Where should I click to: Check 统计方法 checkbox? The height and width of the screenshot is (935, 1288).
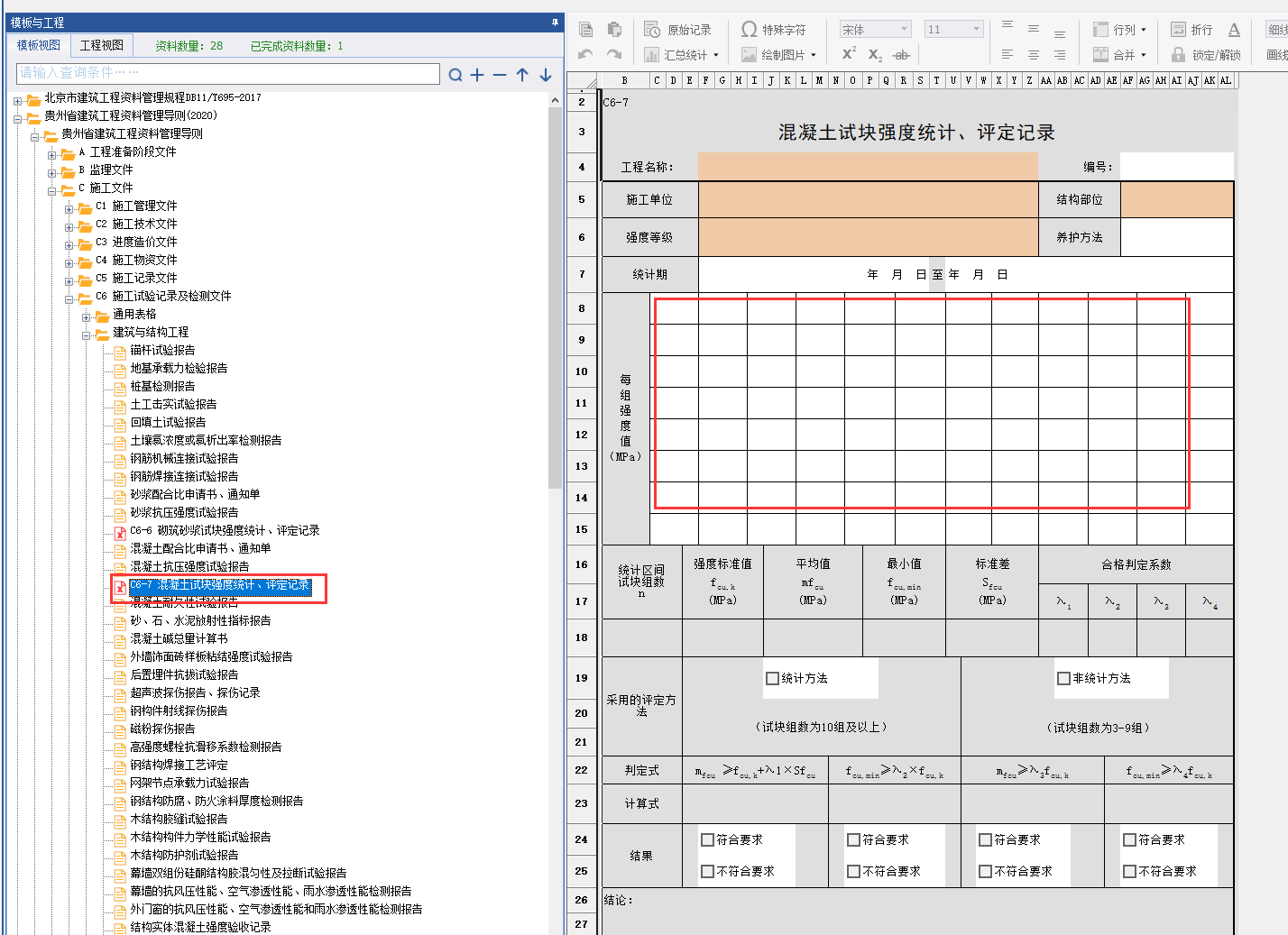772,678
